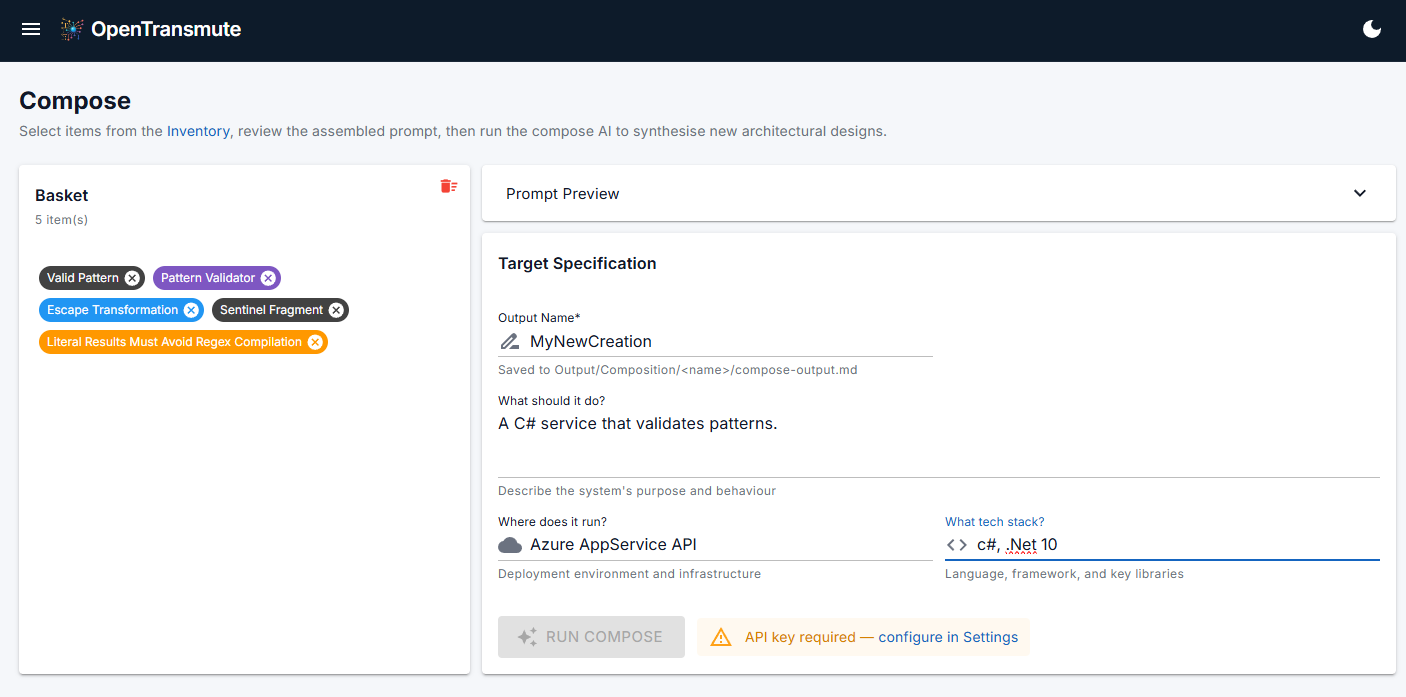Image resolution: width=1406 pixels, height=697 pixels.
Task: Remove the Sentinel Fragment chip
Action: pos(336,310)
